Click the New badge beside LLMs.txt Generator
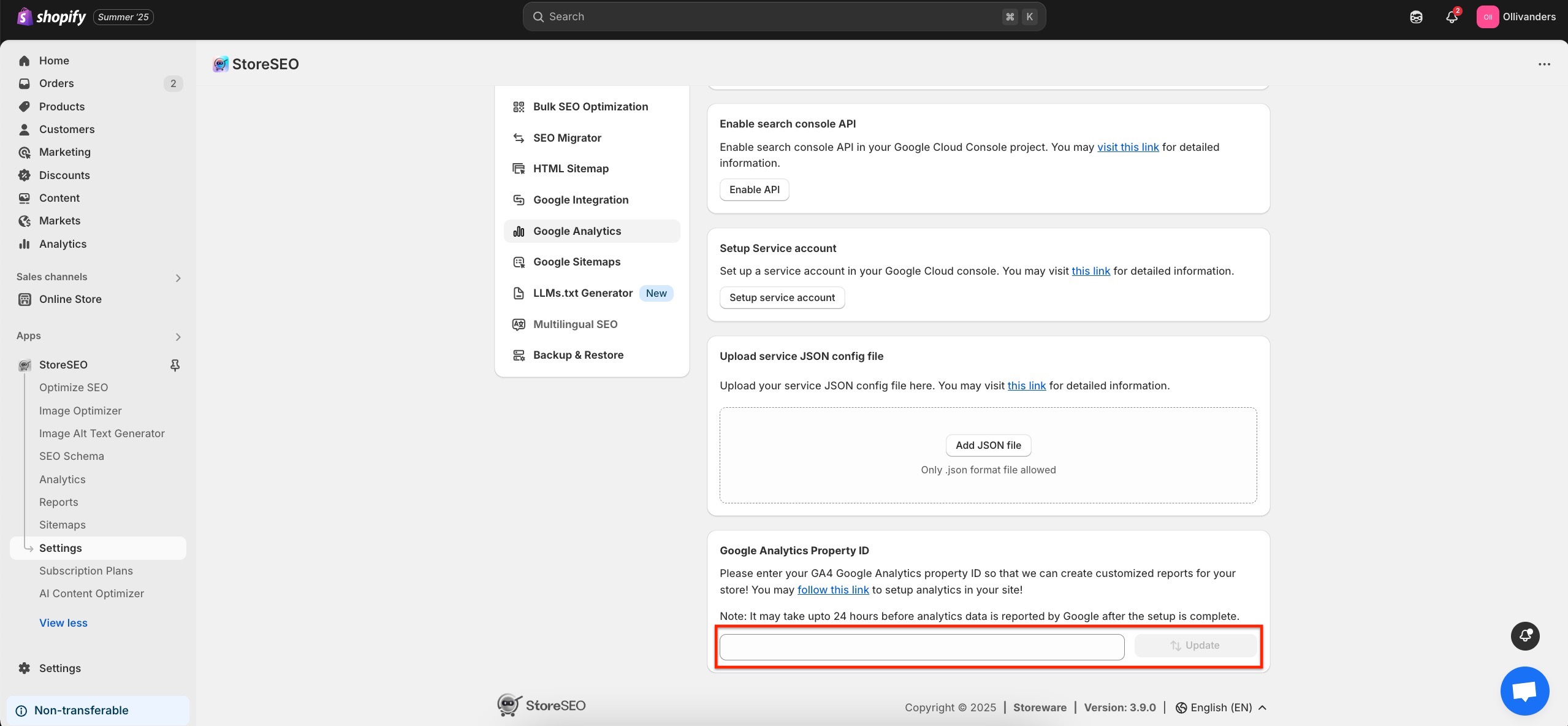1568x726 pixels. 656,294
